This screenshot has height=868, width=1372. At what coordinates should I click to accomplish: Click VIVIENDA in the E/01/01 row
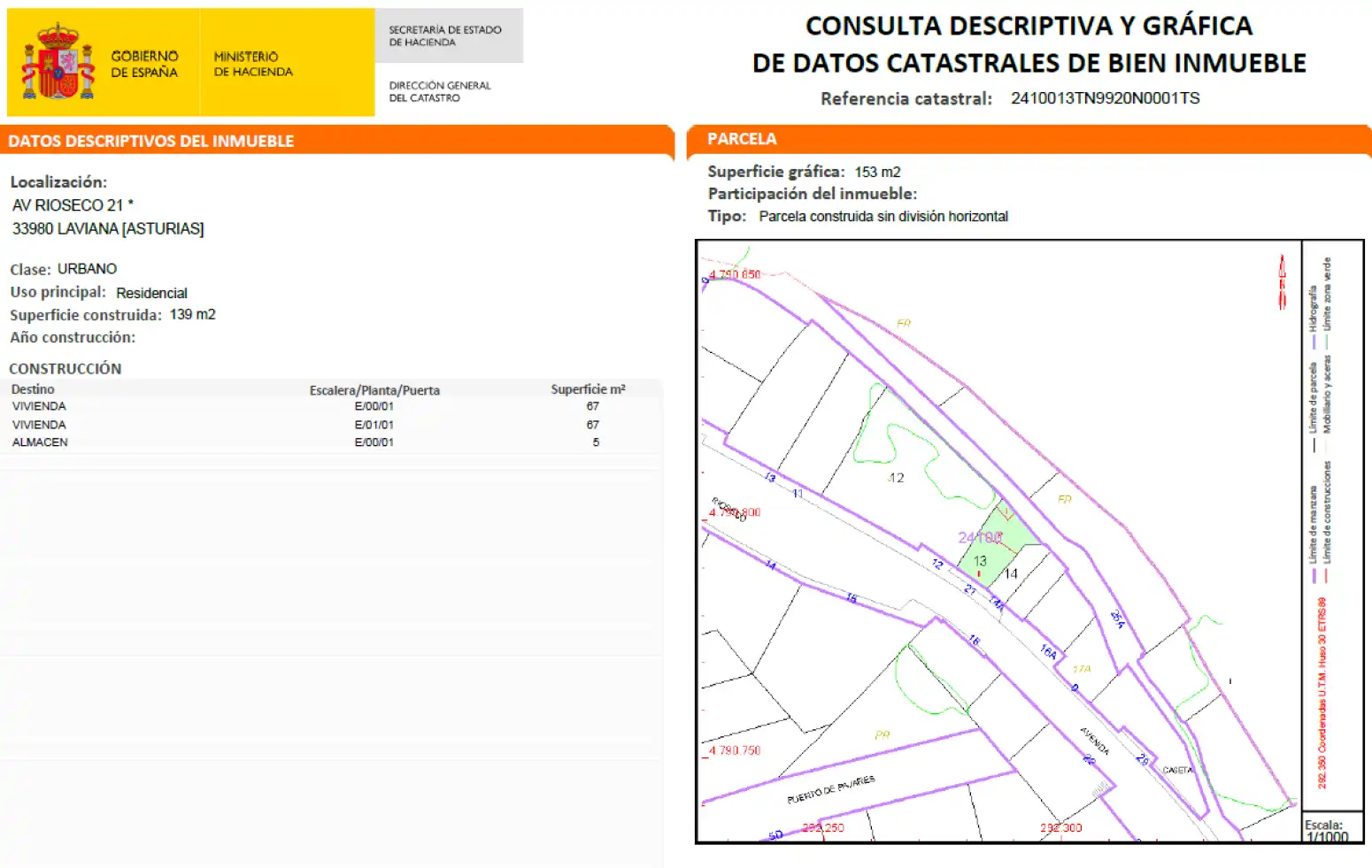point(39,425)
